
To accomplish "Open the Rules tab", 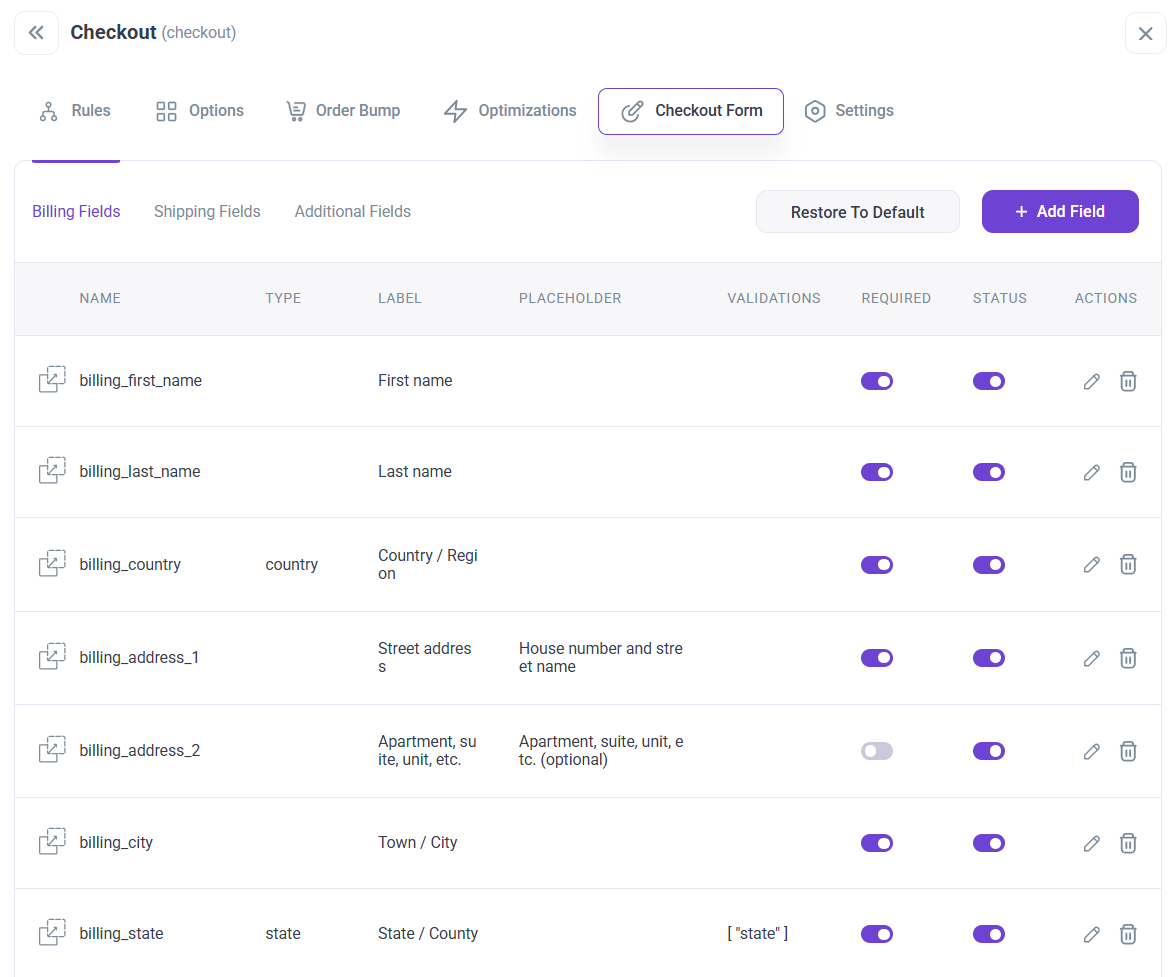I will [x=75, y=111].
